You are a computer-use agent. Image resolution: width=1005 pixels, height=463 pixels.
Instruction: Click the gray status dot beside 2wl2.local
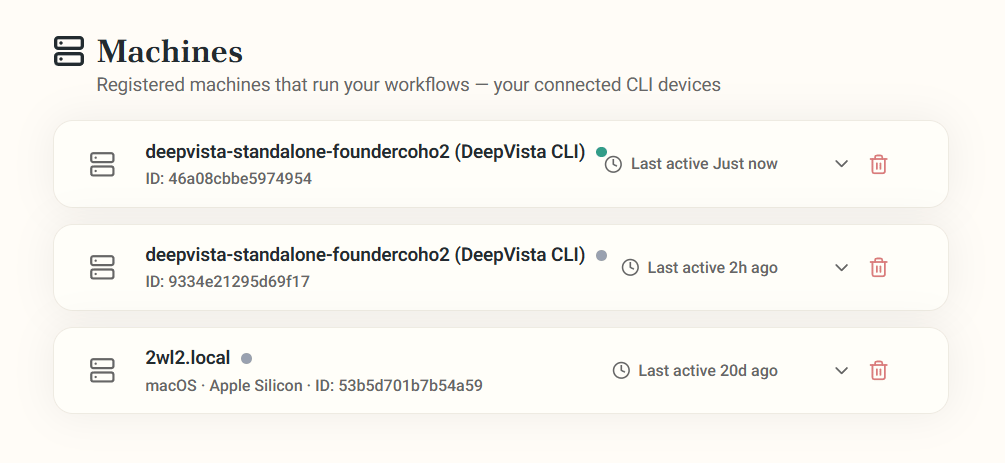(246, 358)
